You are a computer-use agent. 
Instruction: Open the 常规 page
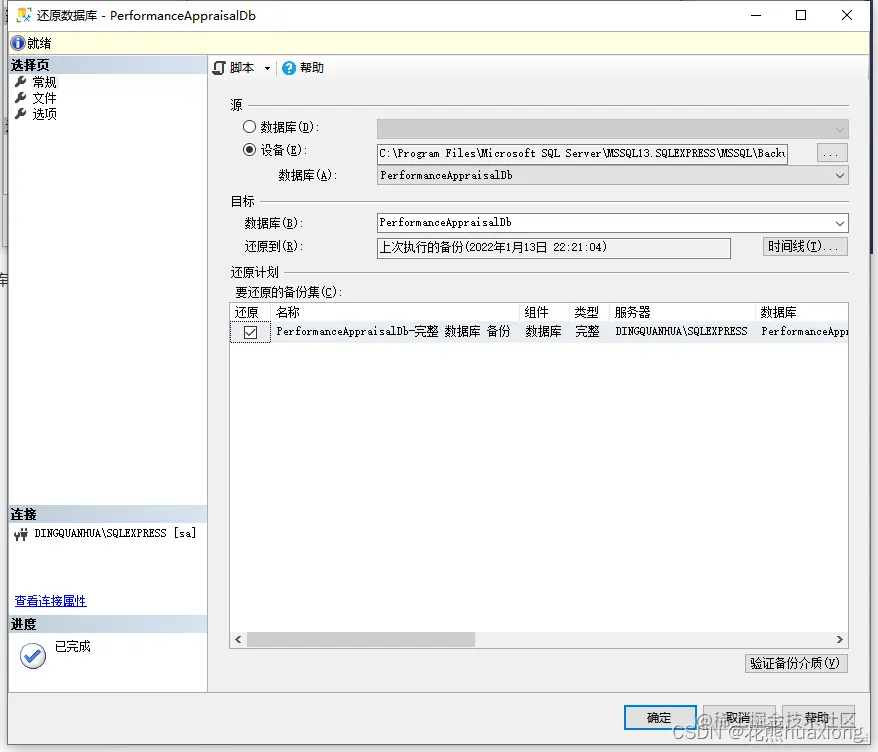tap(44, 82)
